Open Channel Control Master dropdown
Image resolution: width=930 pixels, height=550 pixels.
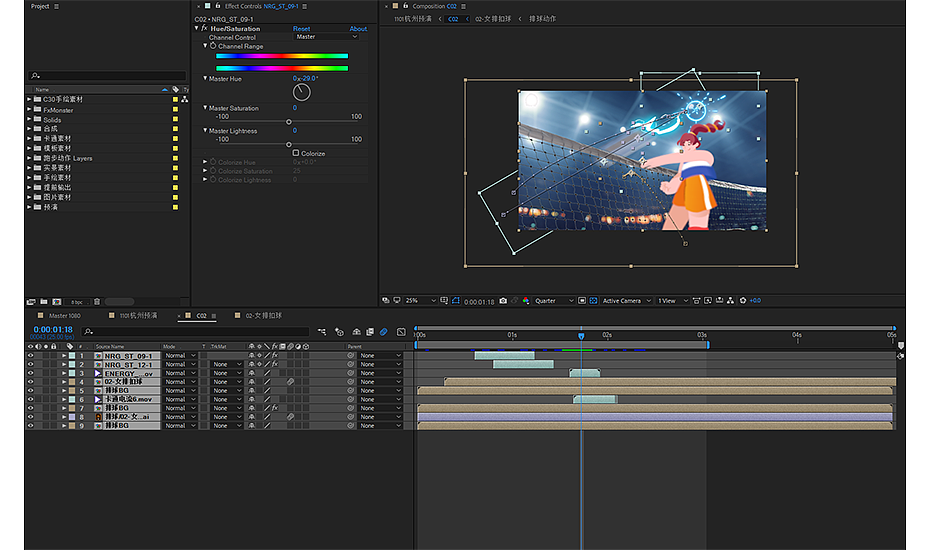(327, 37)
